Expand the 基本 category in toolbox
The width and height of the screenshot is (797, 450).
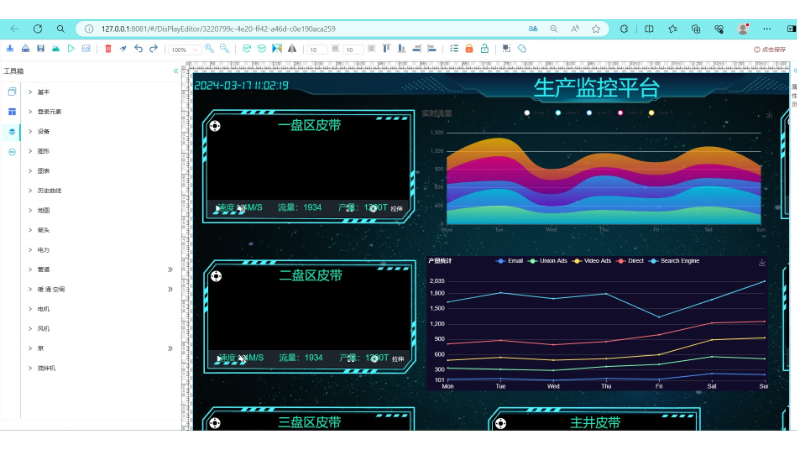(x=43, y=92)
